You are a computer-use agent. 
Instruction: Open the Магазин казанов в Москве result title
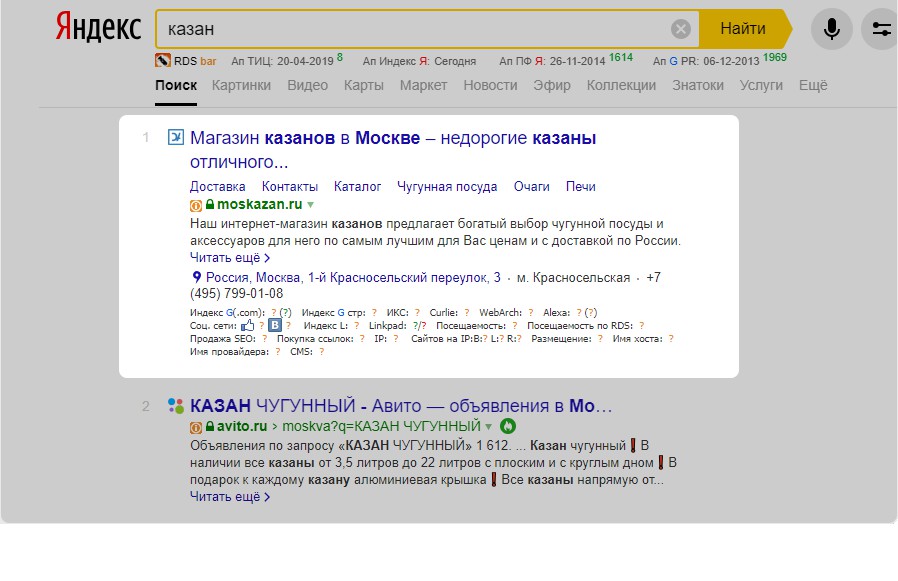coord(393,150)
